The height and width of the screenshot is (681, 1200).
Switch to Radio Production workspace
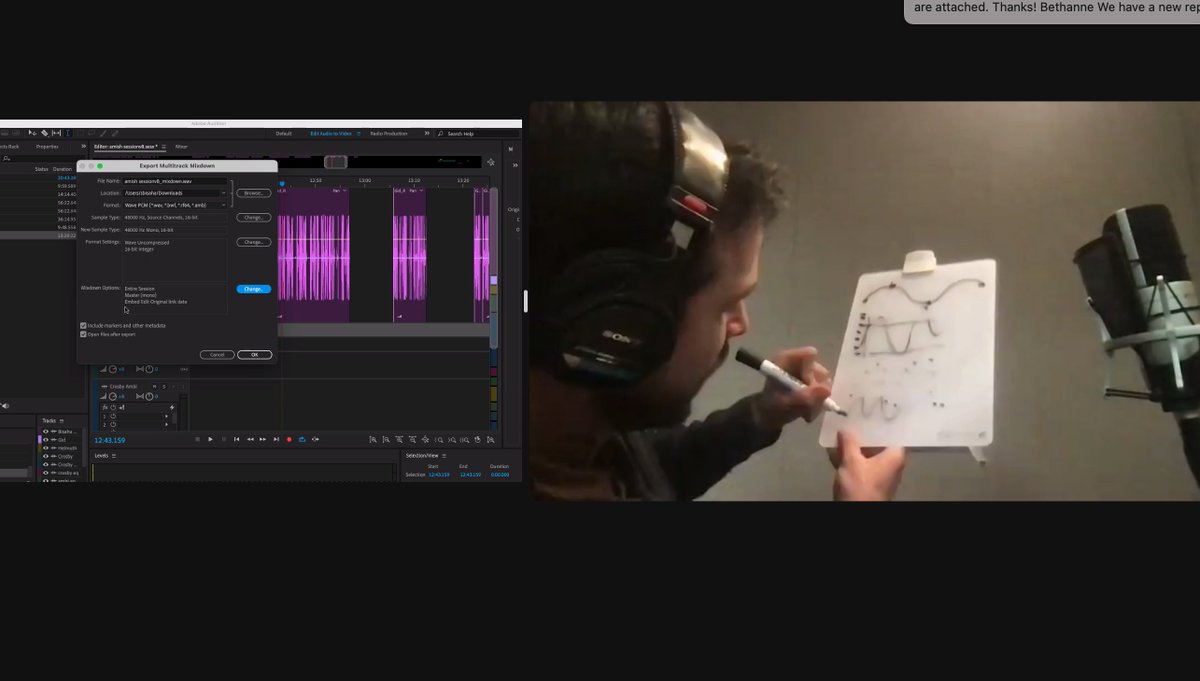[389, 133]
